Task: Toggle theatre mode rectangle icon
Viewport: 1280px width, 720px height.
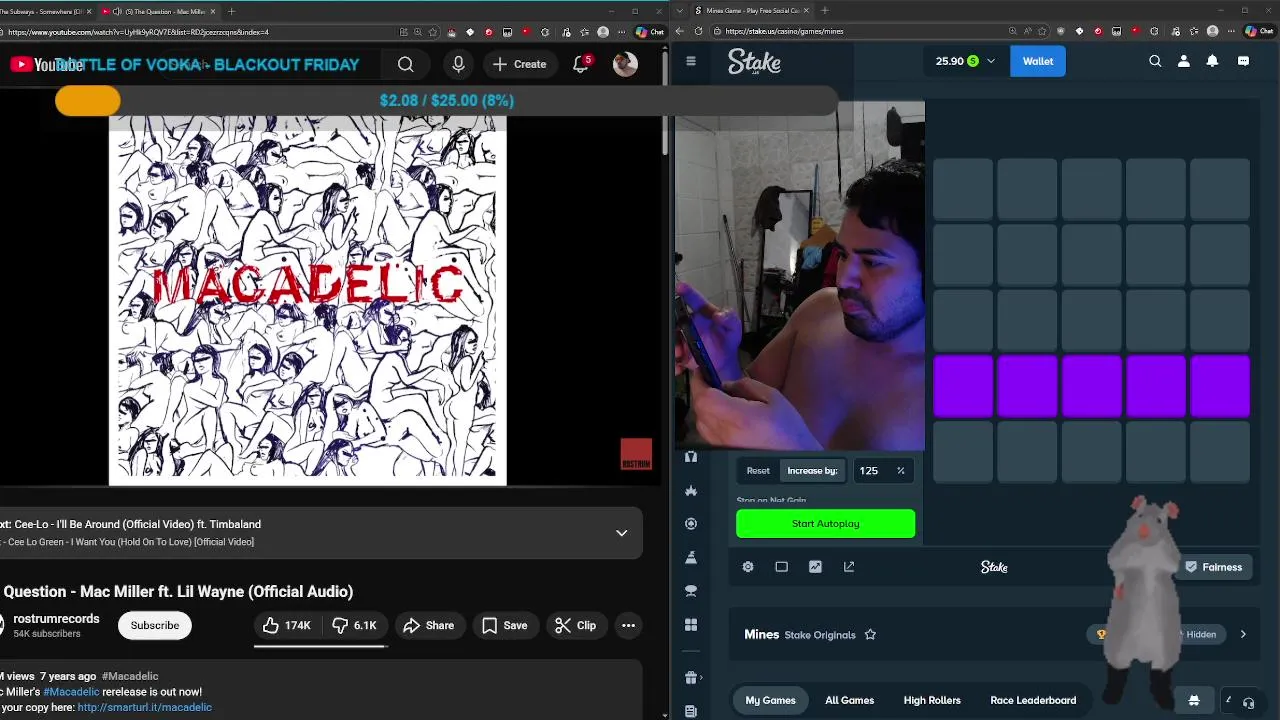Action: 782,567
